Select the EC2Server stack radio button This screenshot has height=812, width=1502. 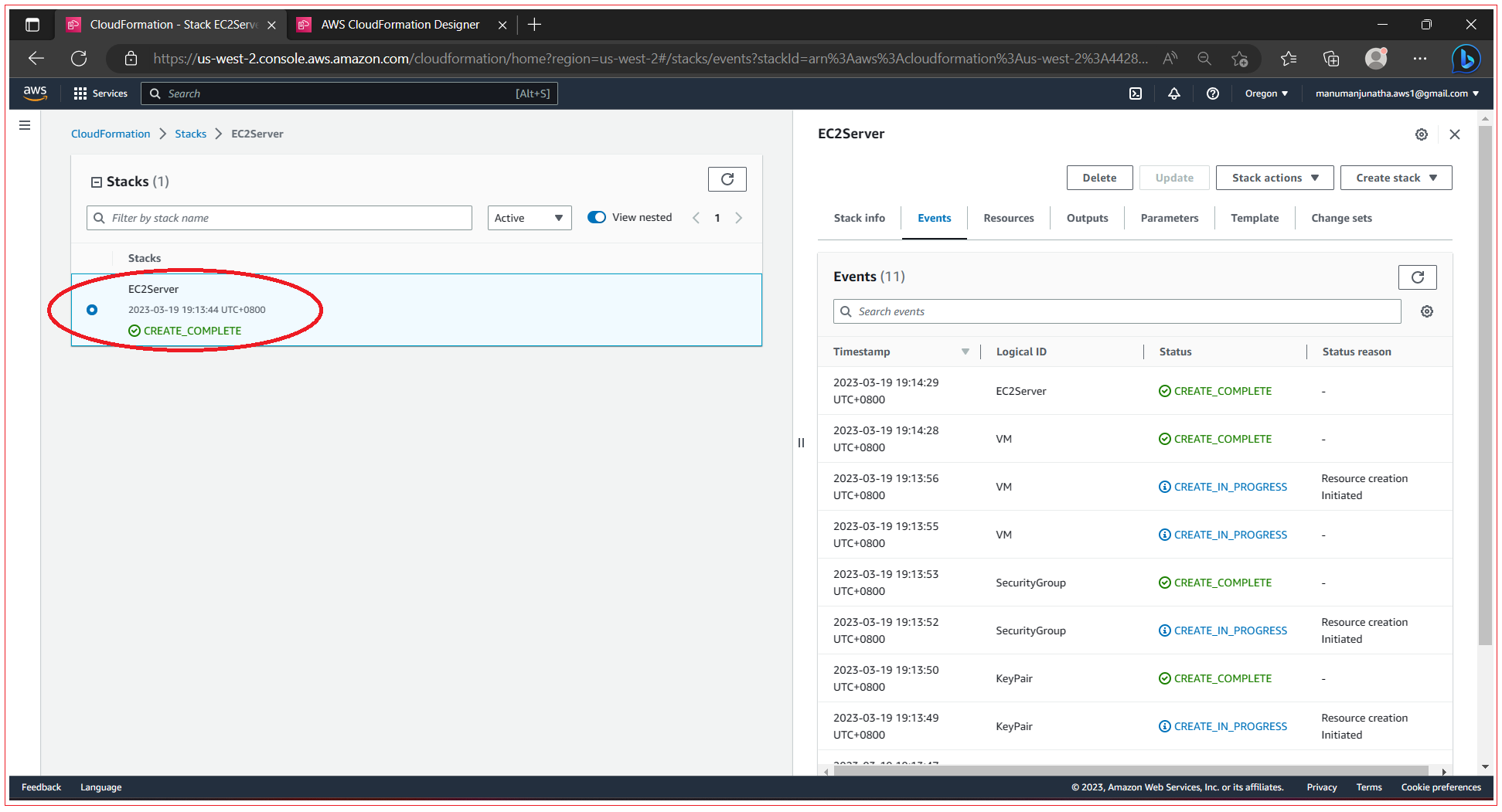92,310
